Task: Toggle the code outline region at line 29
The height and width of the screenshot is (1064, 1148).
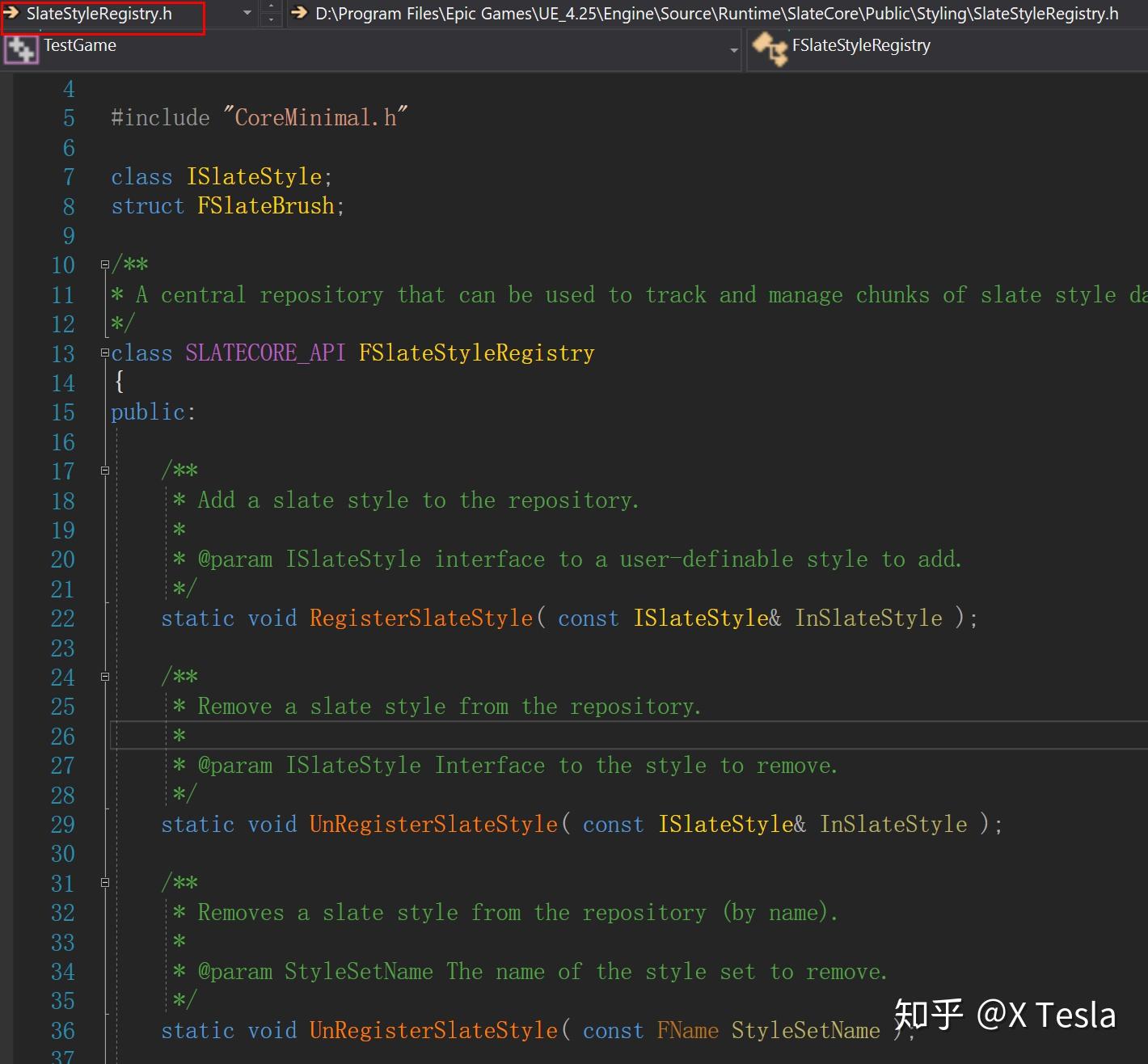Action: pyautogui.click(x=105, y=824)
